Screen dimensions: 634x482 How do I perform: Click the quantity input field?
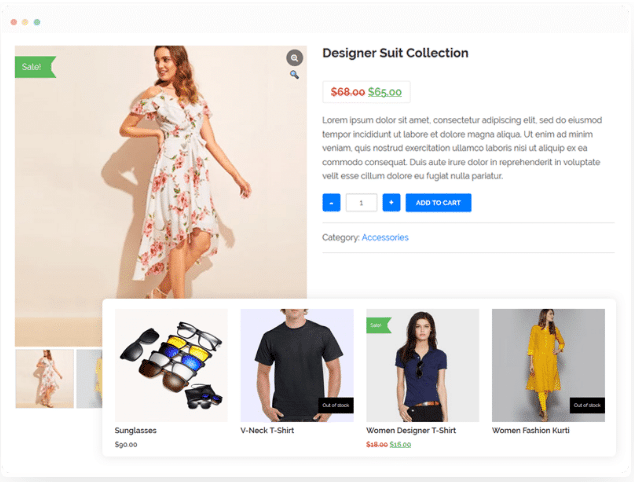click(x=361, y=203)
